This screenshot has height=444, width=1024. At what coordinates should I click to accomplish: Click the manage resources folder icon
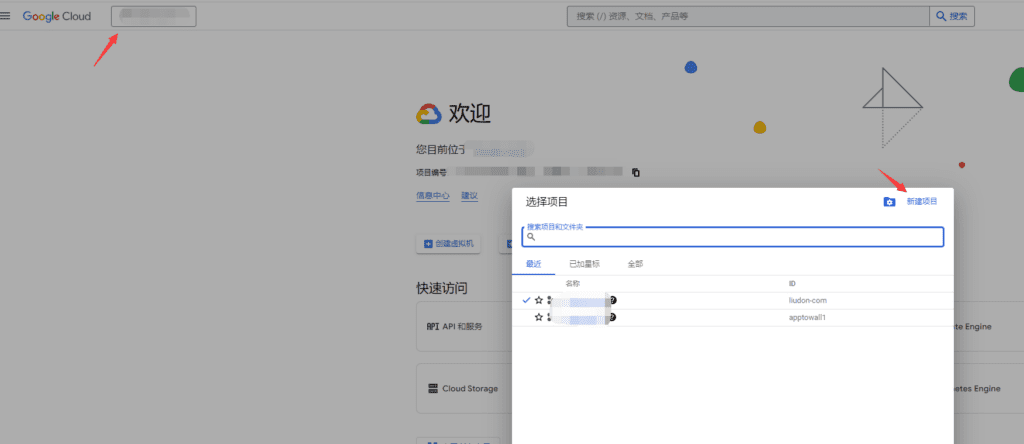point(889,202)
